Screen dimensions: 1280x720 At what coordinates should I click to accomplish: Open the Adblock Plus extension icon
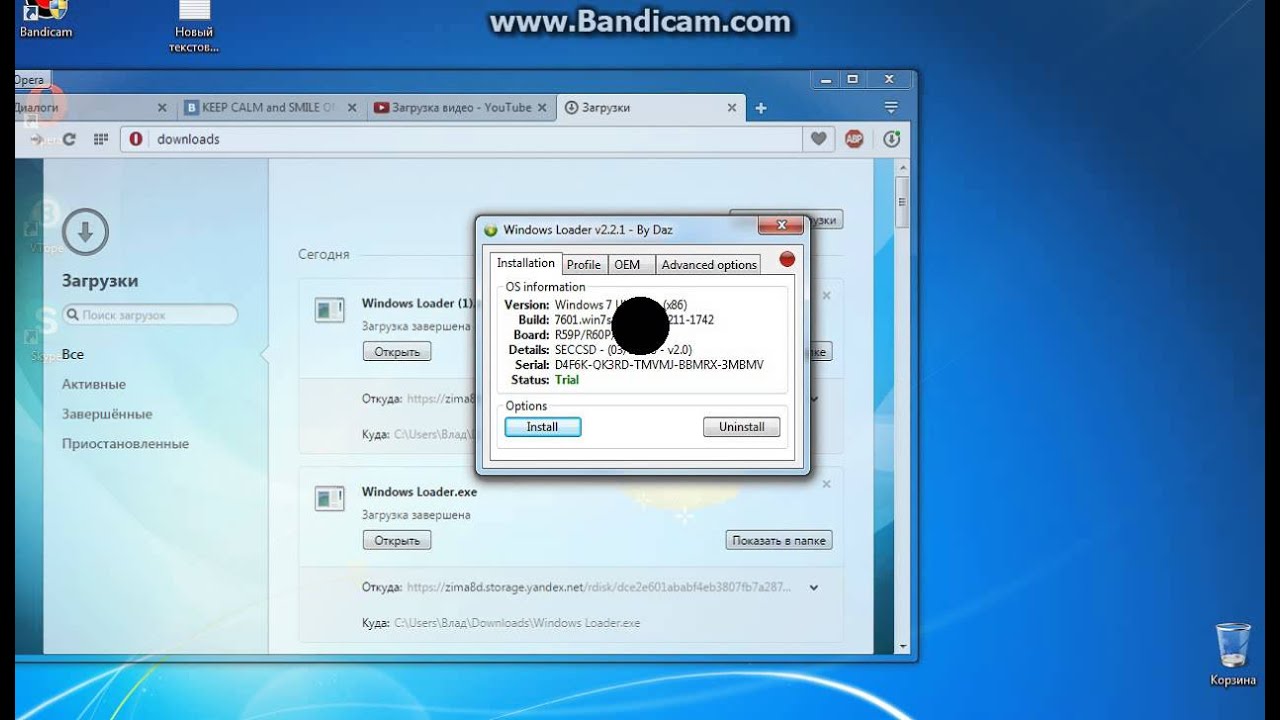(x=854, y=139)
